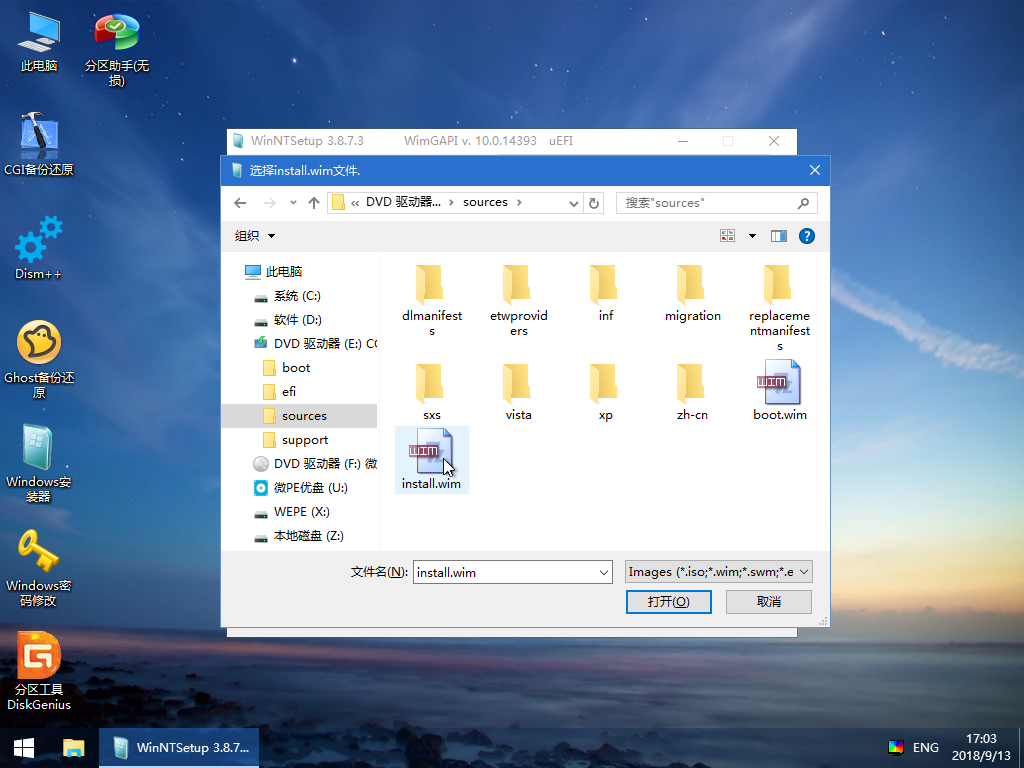Toggle the preview pane icon
This screenshot has height=768, width=1024.
[x=779, y=235]
